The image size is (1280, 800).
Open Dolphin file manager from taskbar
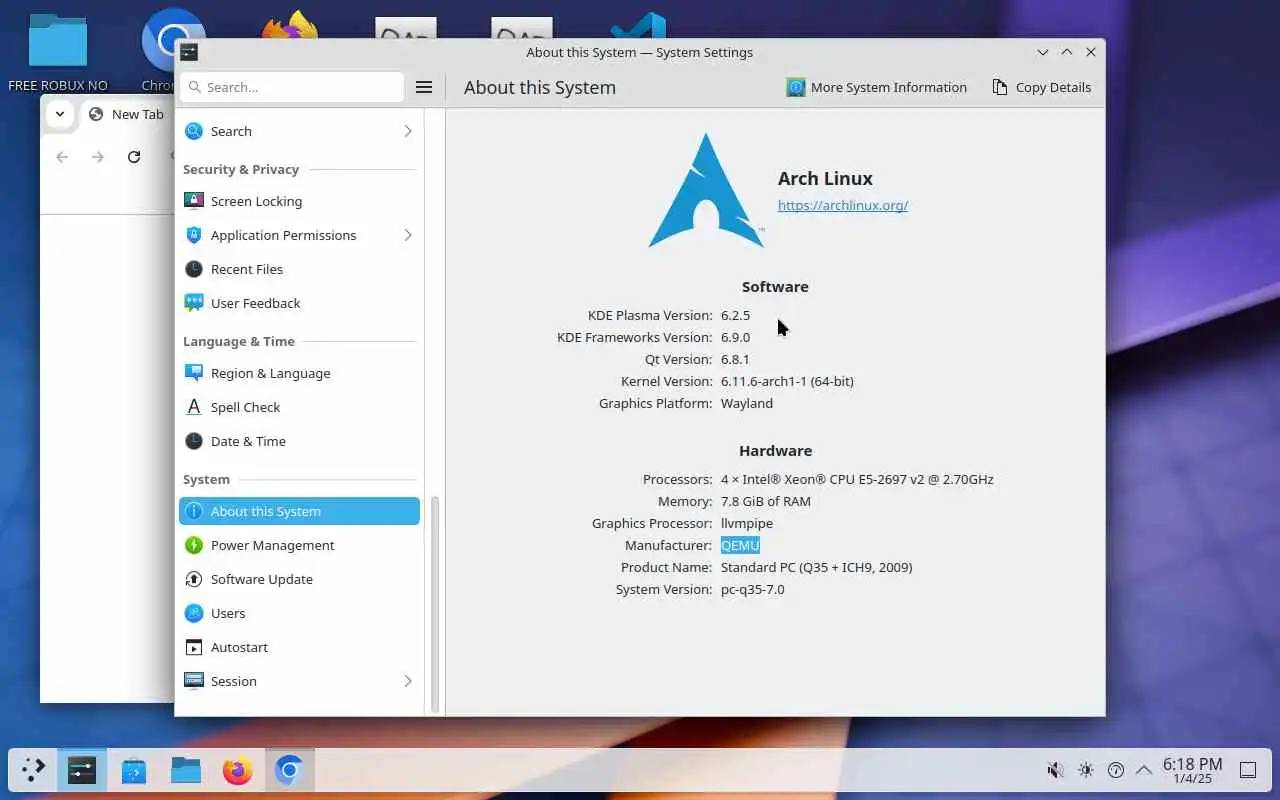pyautogui.click(x=186, y=770)
